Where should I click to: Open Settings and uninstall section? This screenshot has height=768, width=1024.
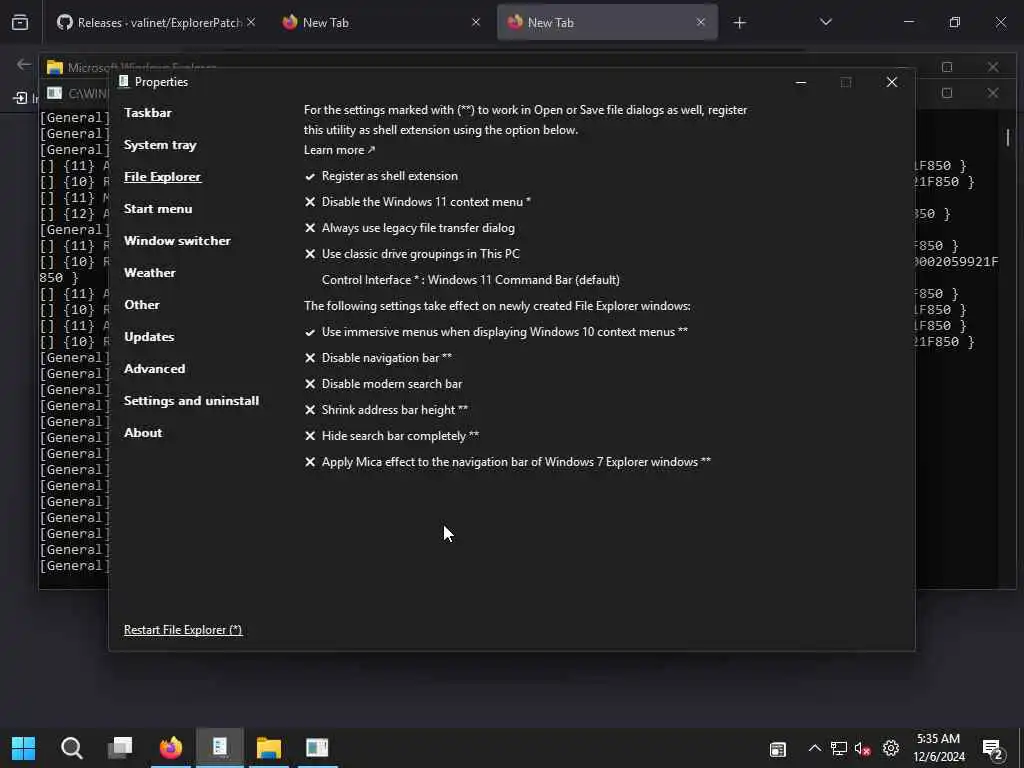pyautogui.click(x=191, y=401)
